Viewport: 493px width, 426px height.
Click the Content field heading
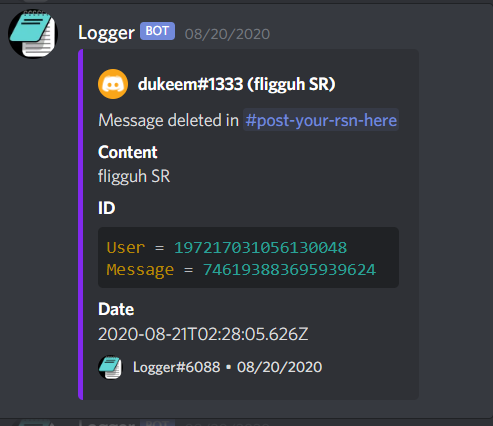click(x=127, y=152)
